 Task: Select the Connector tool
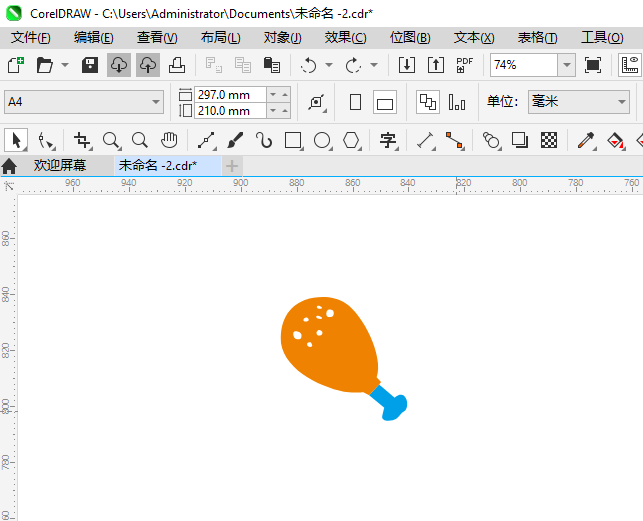click(454, 140)
